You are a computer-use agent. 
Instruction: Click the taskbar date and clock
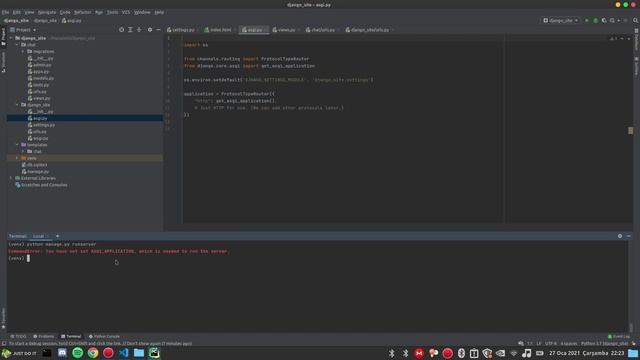point(587,353)
